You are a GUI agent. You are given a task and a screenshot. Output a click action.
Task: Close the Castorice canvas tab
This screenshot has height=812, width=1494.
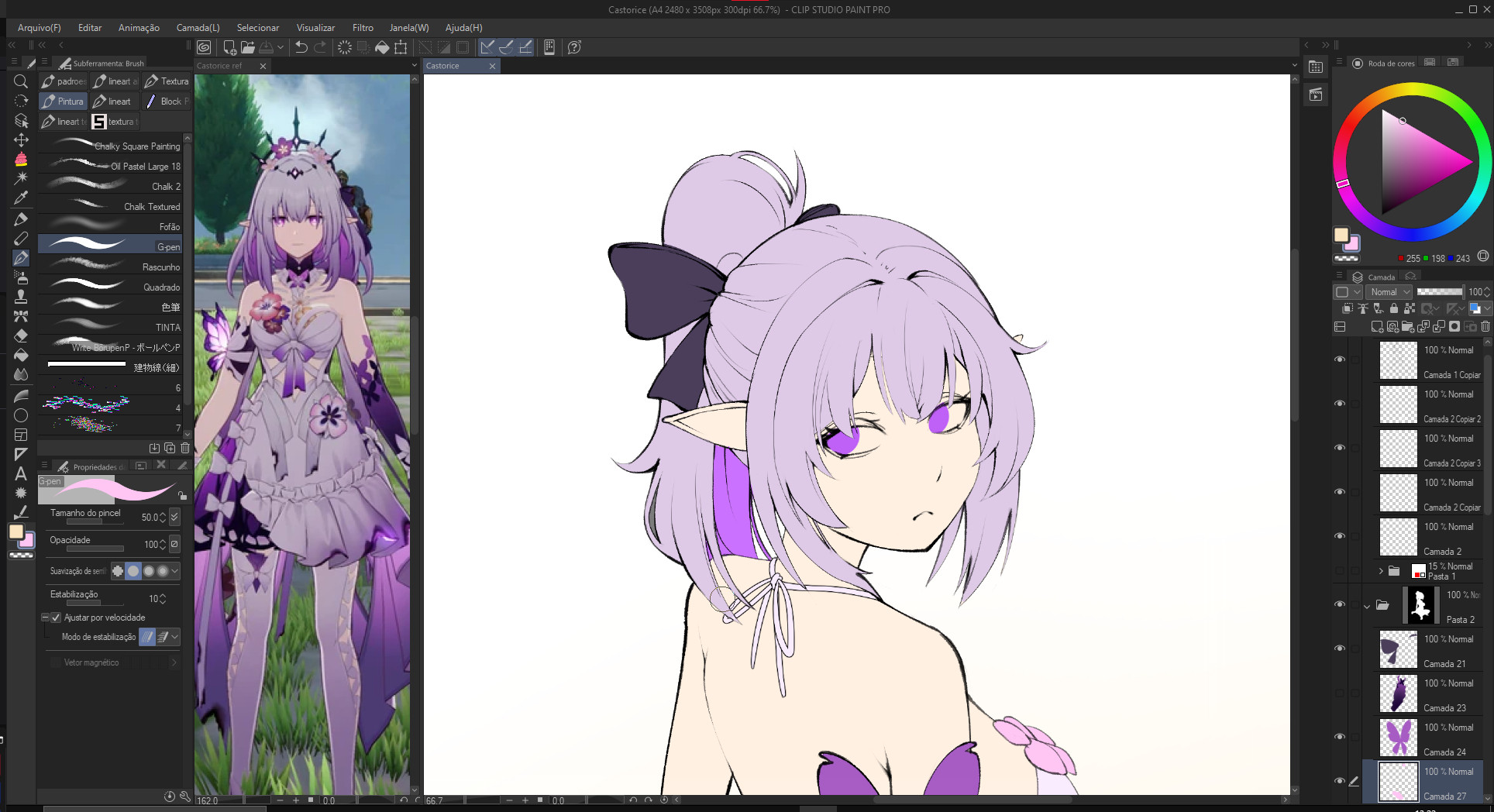point(492,66)
